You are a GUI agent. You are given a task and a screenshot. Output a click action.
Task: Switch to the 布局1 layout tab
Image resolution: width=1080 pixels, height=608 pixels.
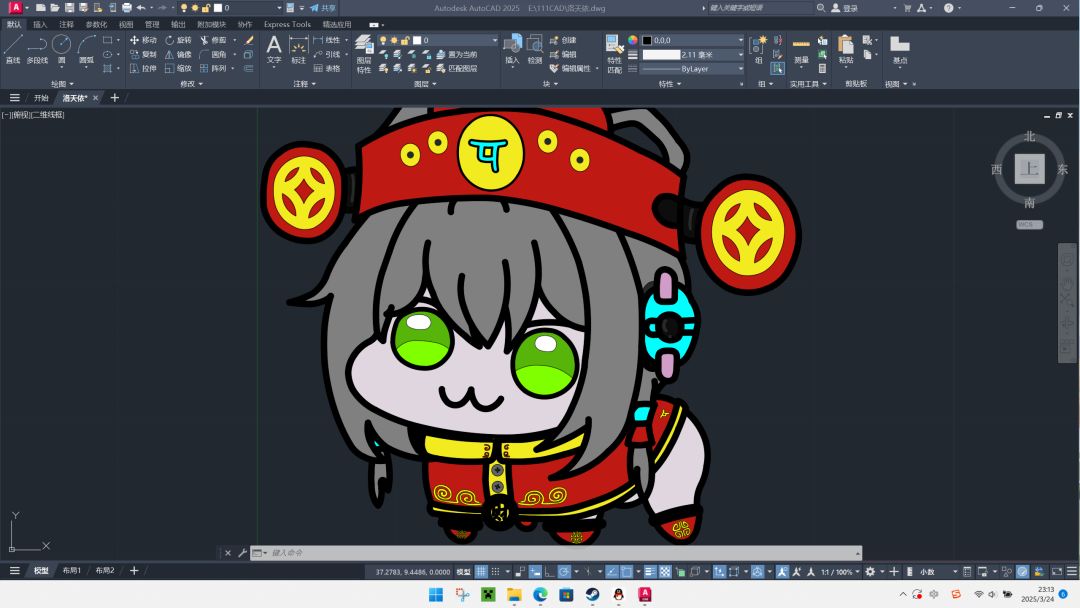[72, 571]
